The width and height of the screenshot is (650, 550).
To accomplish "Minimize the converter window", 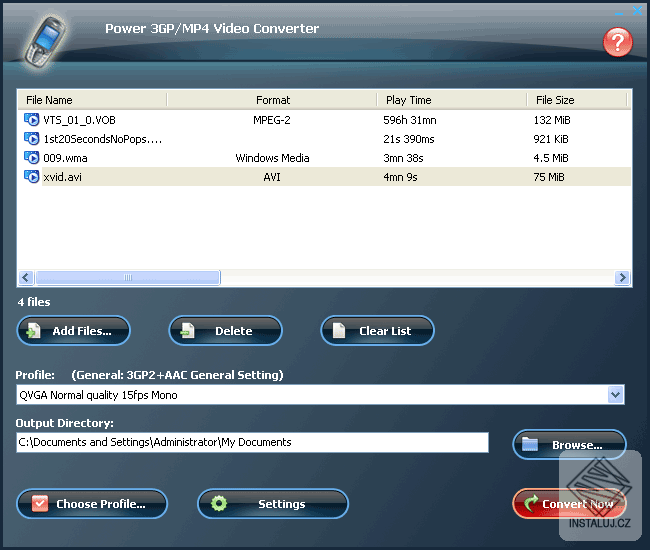I will (x=619, y=12).
